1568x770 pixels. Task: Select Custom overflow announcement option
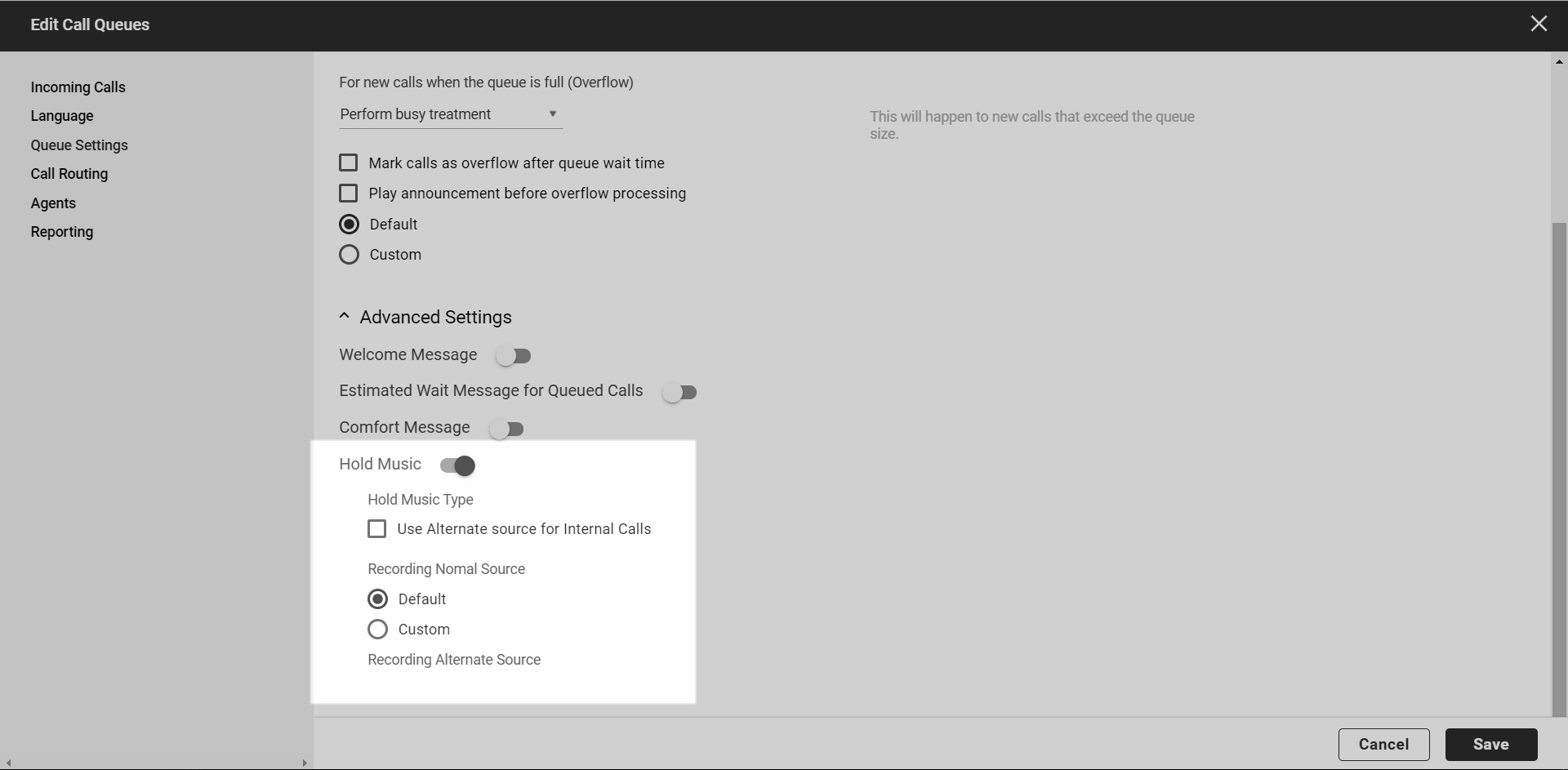click(349, 254)
